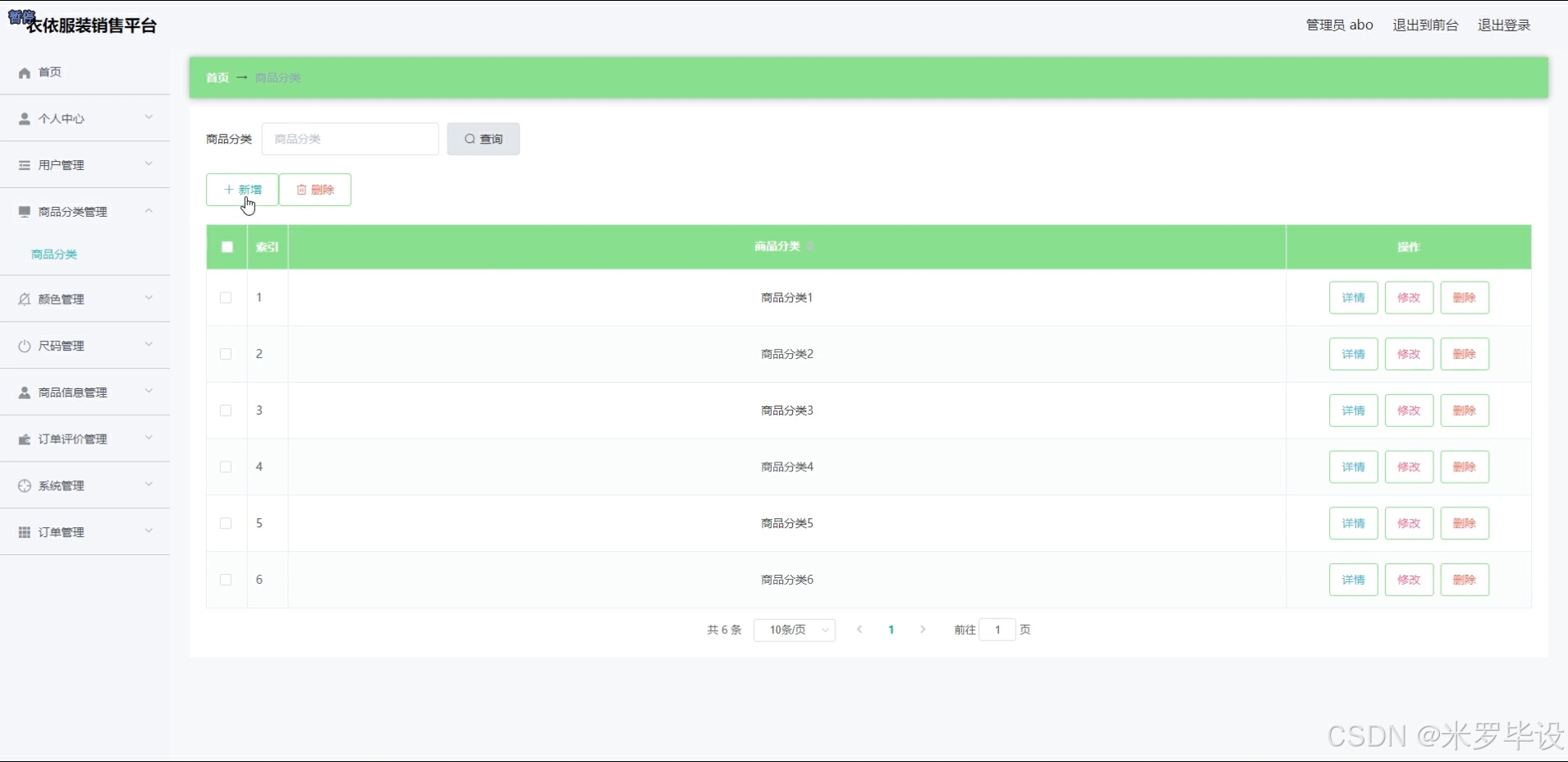Click 修改 for 商品分类1
Screen dimensions: 1568x762
click(x=1410, y=298)
